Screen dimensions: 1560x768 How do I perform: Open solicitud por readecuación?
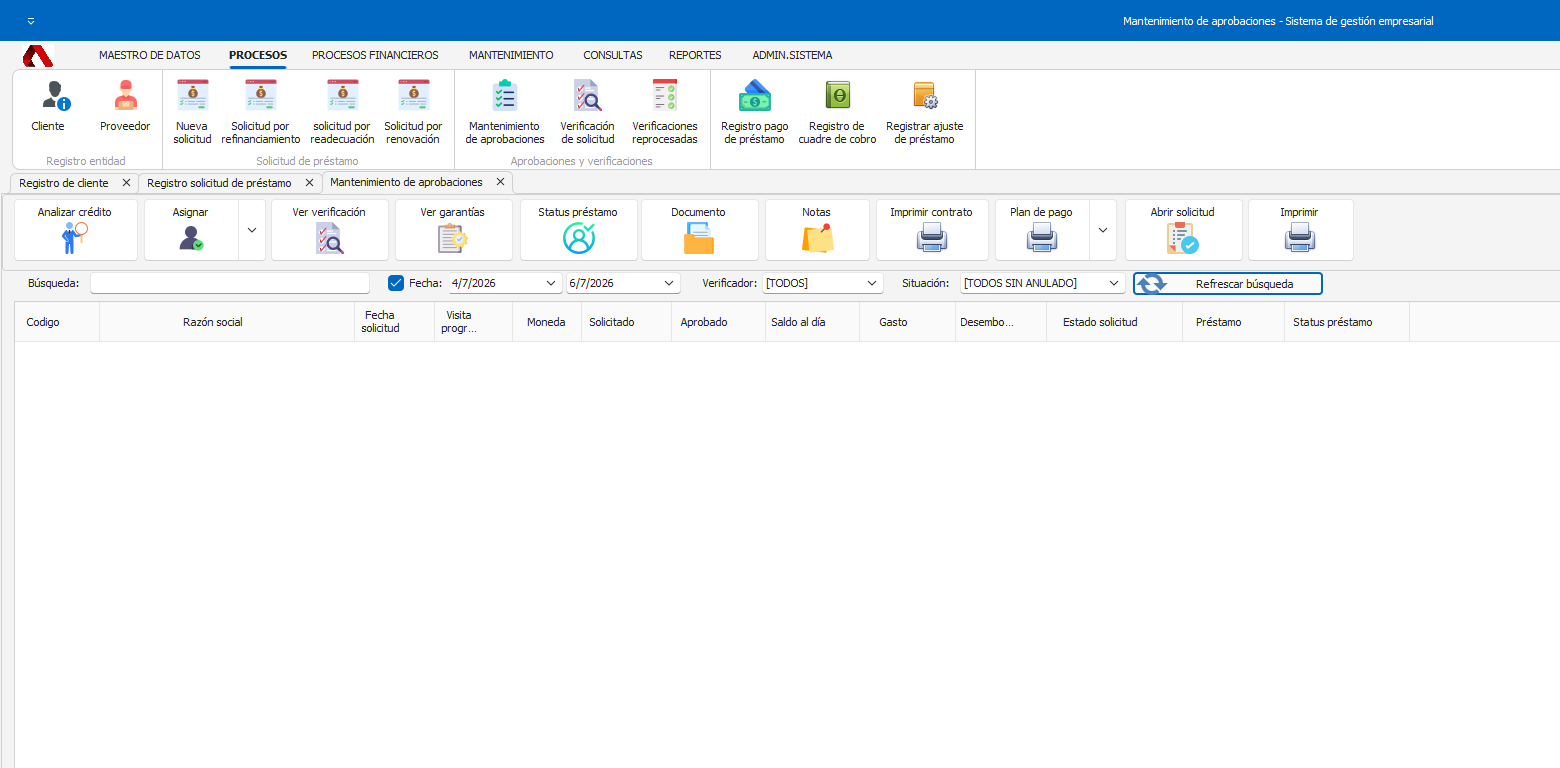(x=342, y=112)
